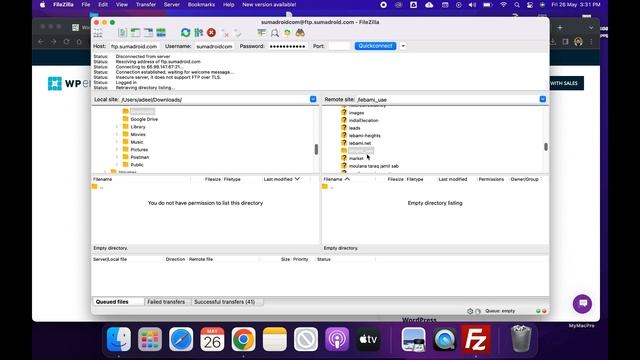Click the Username input field
This screenshot has height=360, width=640.
(214, 47)
